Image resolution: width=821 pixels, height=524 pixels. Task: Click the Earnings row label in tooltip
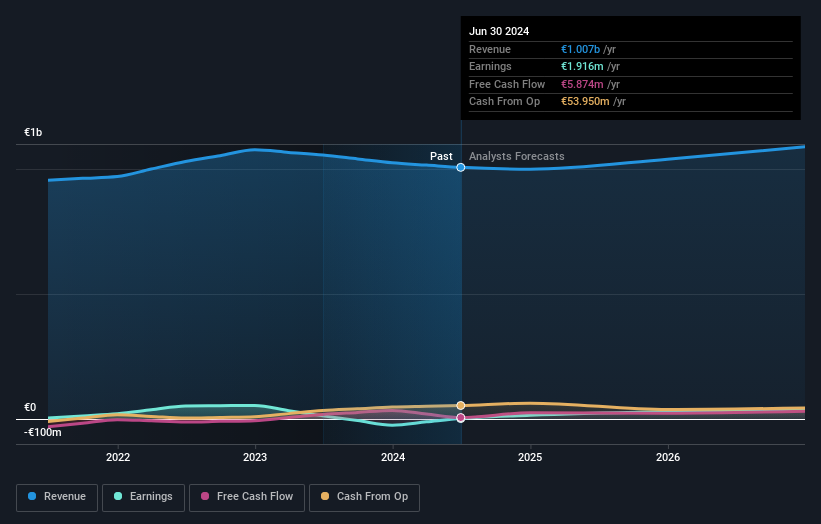[x=490, y=66]
